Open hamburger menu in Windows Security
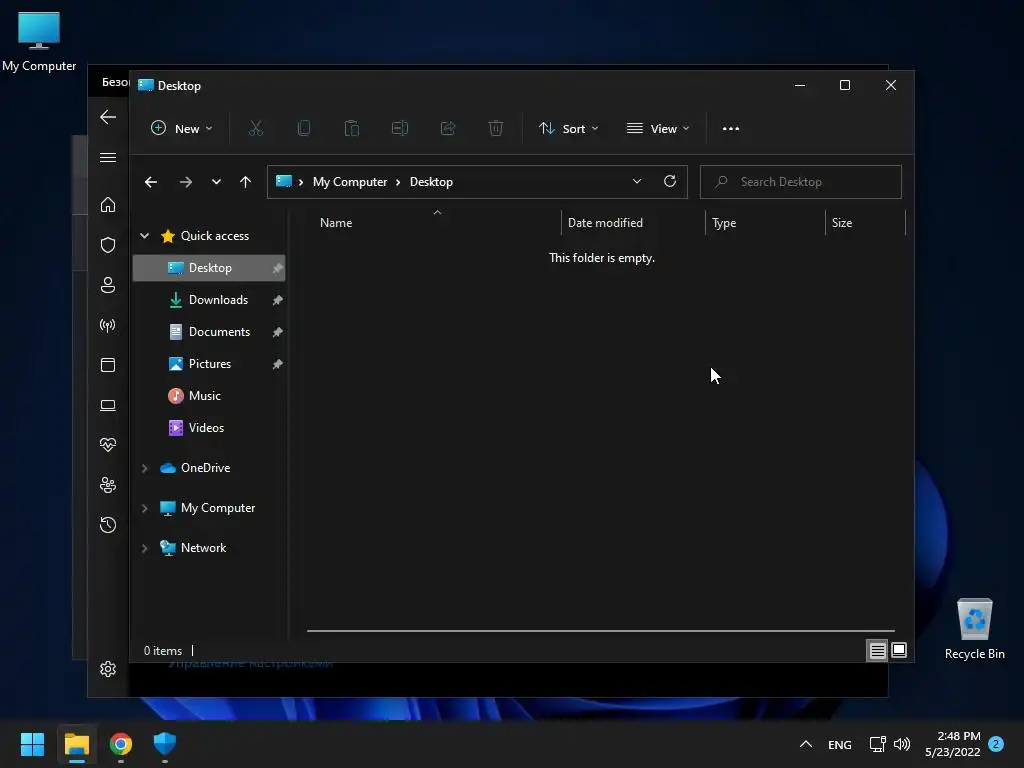 pos(108,158)
